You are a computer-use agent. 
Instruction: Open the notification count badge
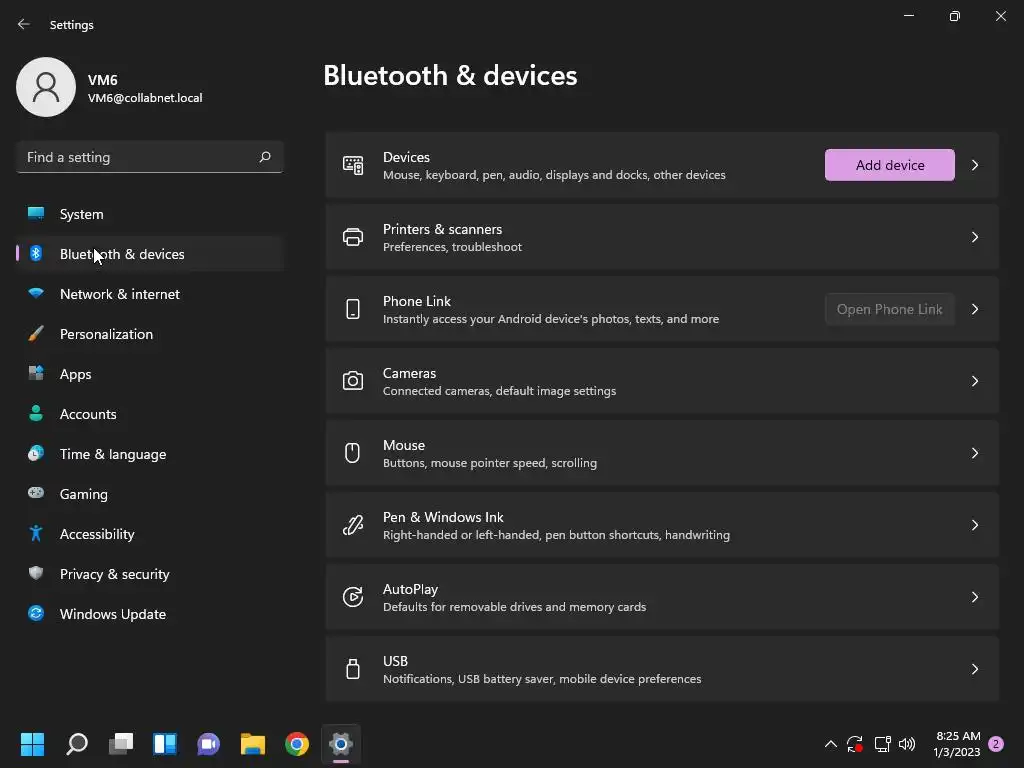coord(996,744)
